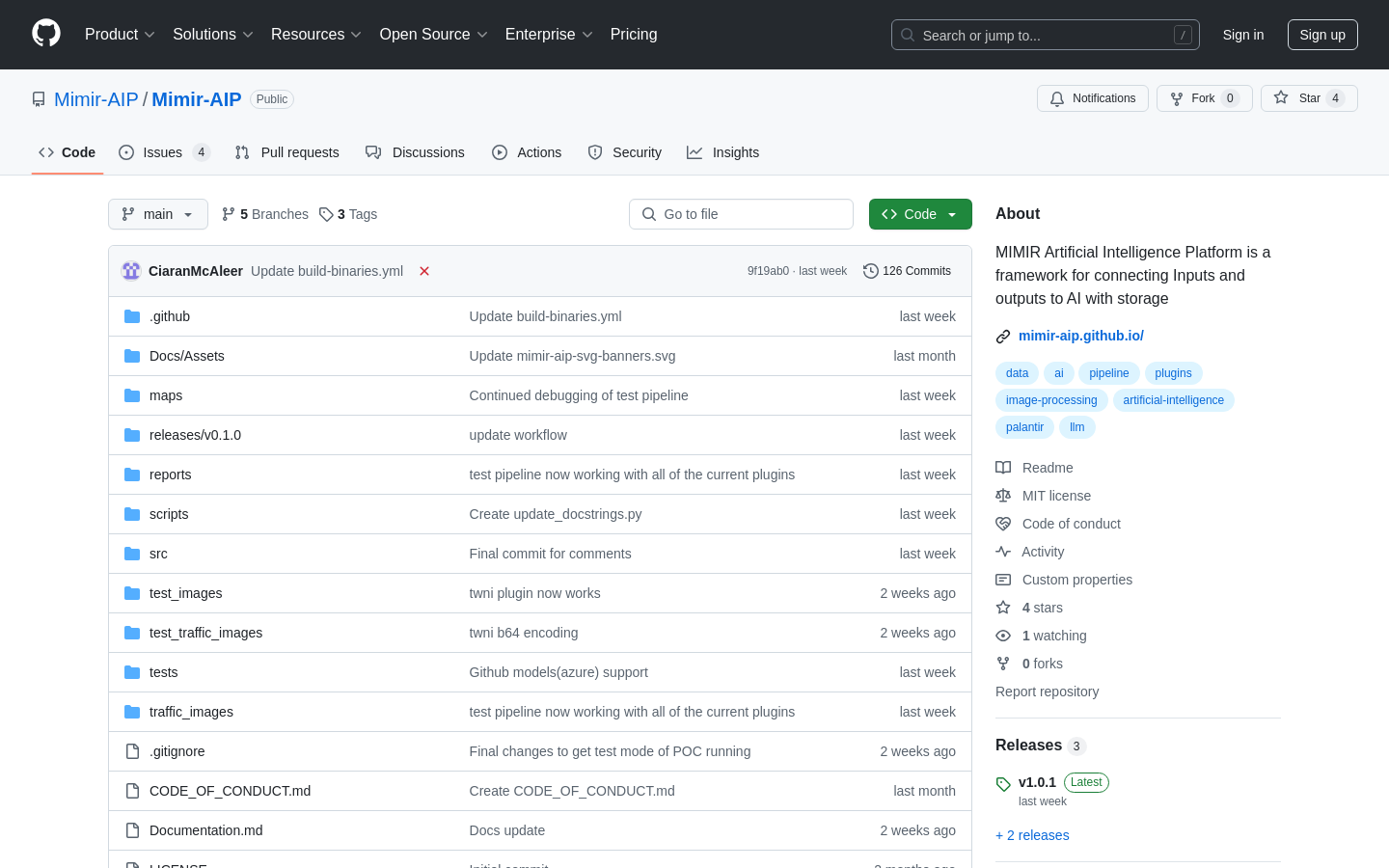Screen dimensions: 1389x868
Task: Click the 9f19ab0 commit hash
Action: click(x=768, y=271)
